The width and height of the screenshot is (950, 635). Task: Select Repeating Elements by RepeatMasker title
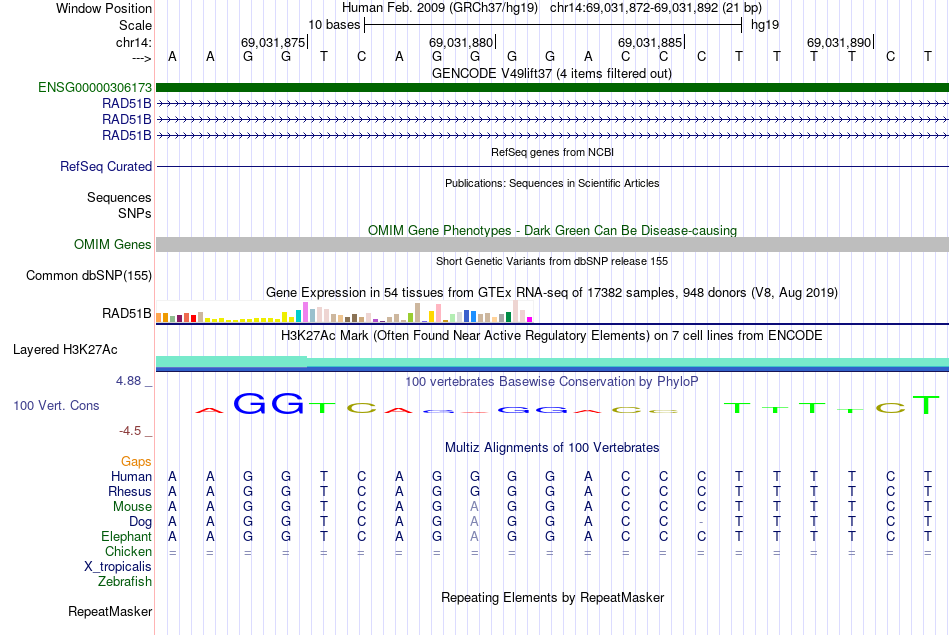552,597
